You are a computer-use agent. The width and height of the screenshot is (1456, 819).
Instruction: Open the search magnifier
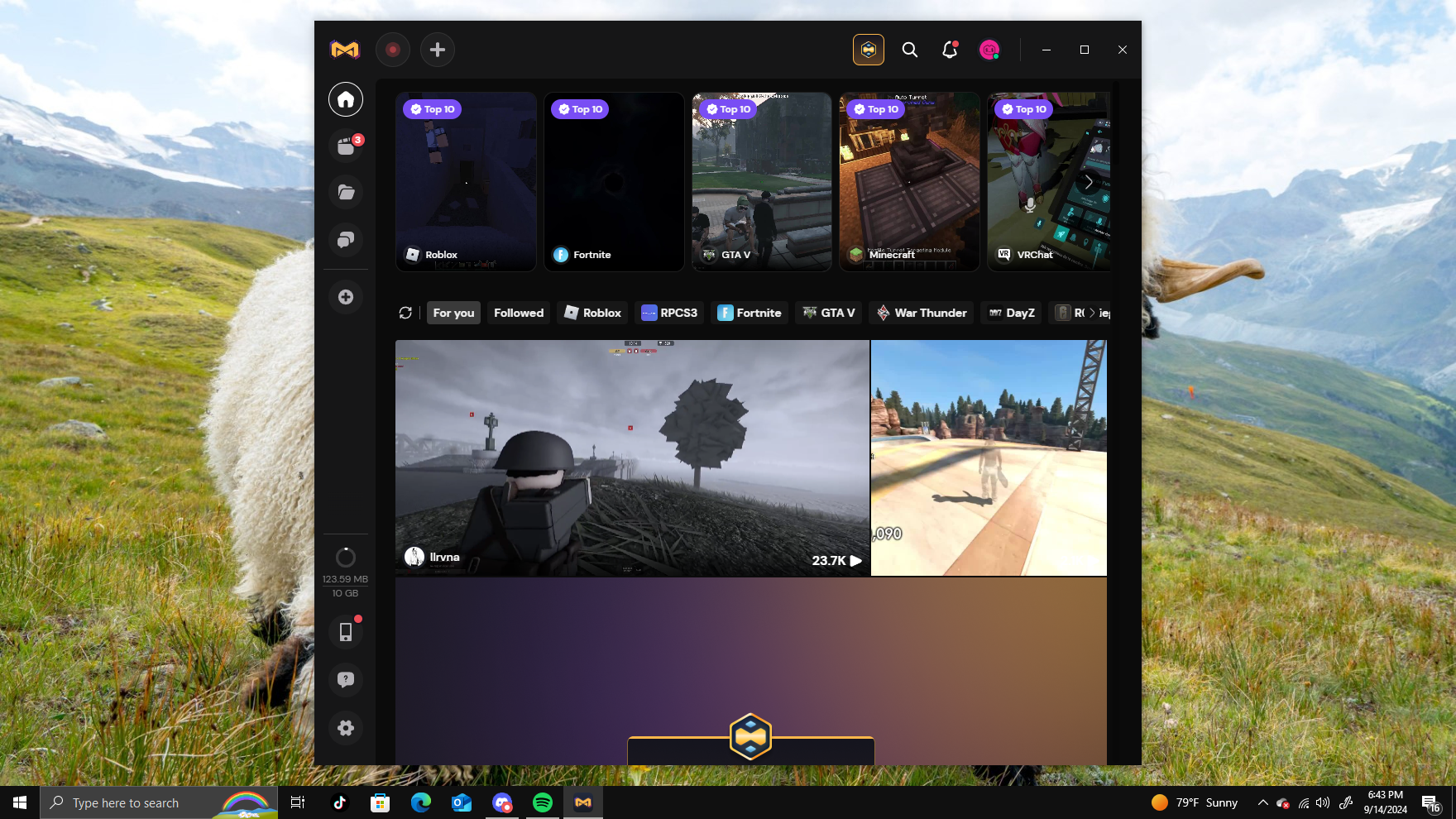910,50
